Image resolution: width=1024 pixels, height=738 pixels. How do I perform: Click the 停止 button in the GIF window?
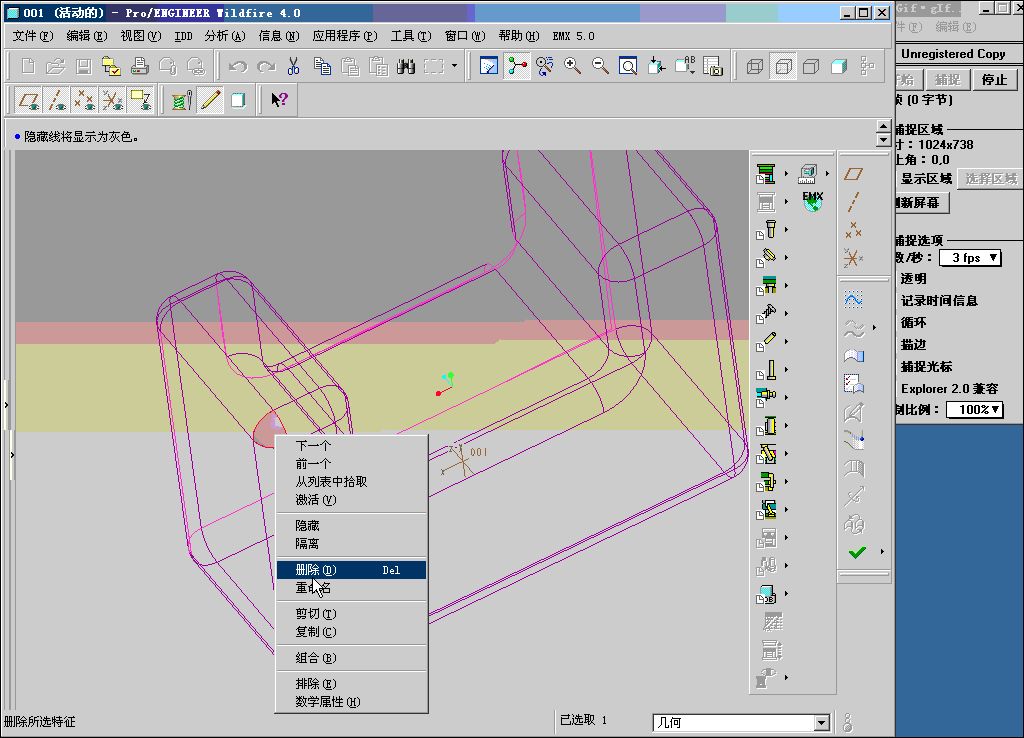(x=994, y=80)
